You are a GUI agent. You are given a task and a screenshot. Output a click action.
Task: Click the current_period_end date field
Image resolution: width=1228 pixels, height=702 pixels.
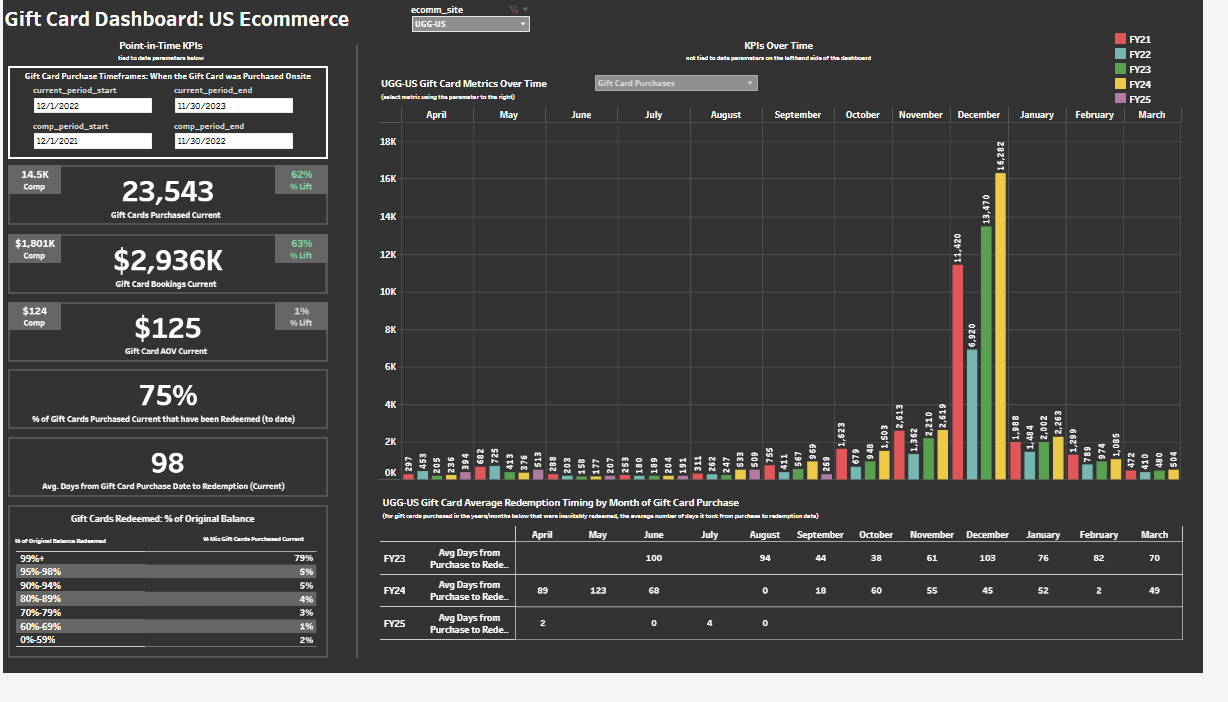(233, 105)
